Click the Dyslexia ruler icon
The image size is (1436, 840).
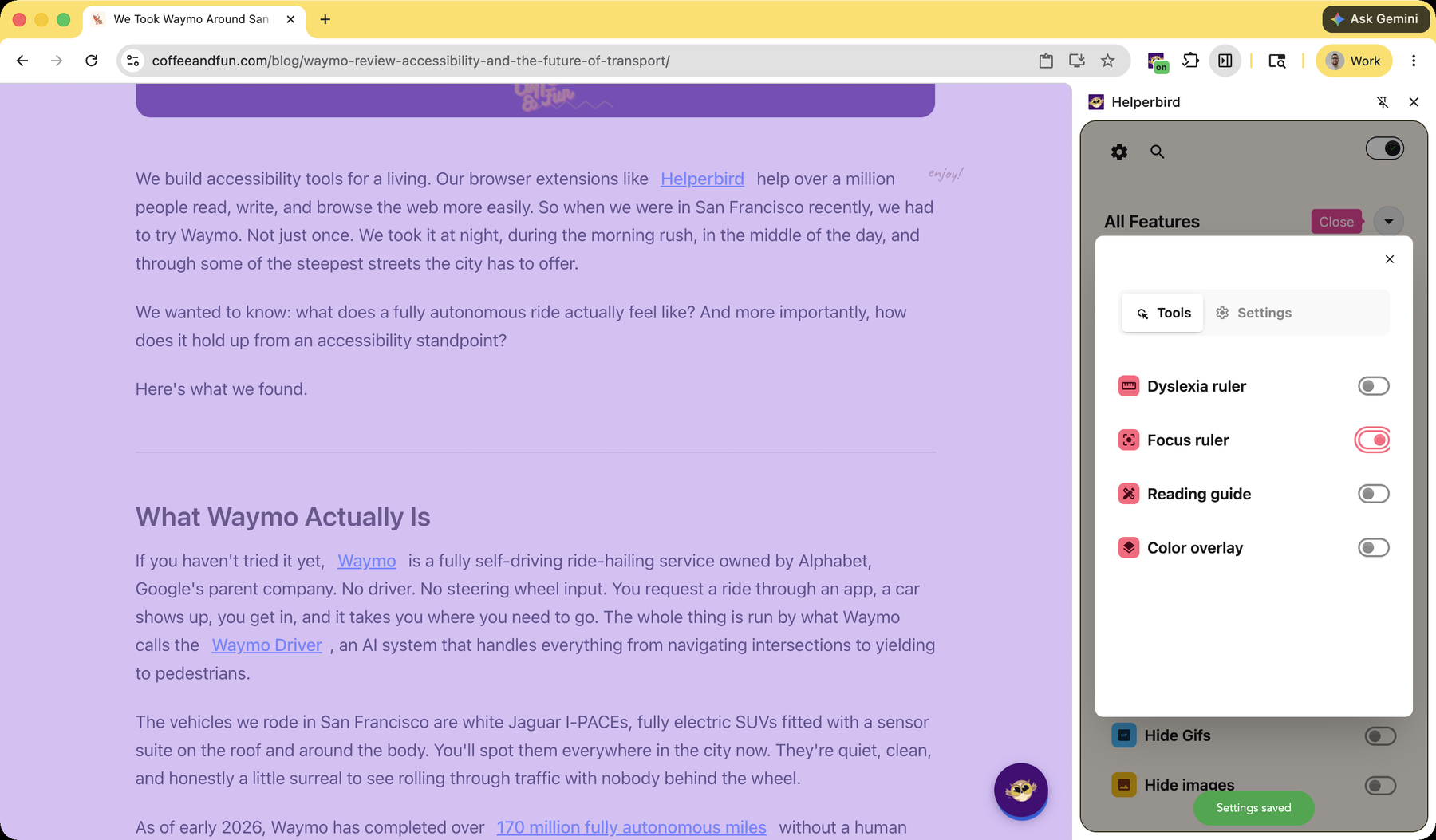coord(1129,386)
